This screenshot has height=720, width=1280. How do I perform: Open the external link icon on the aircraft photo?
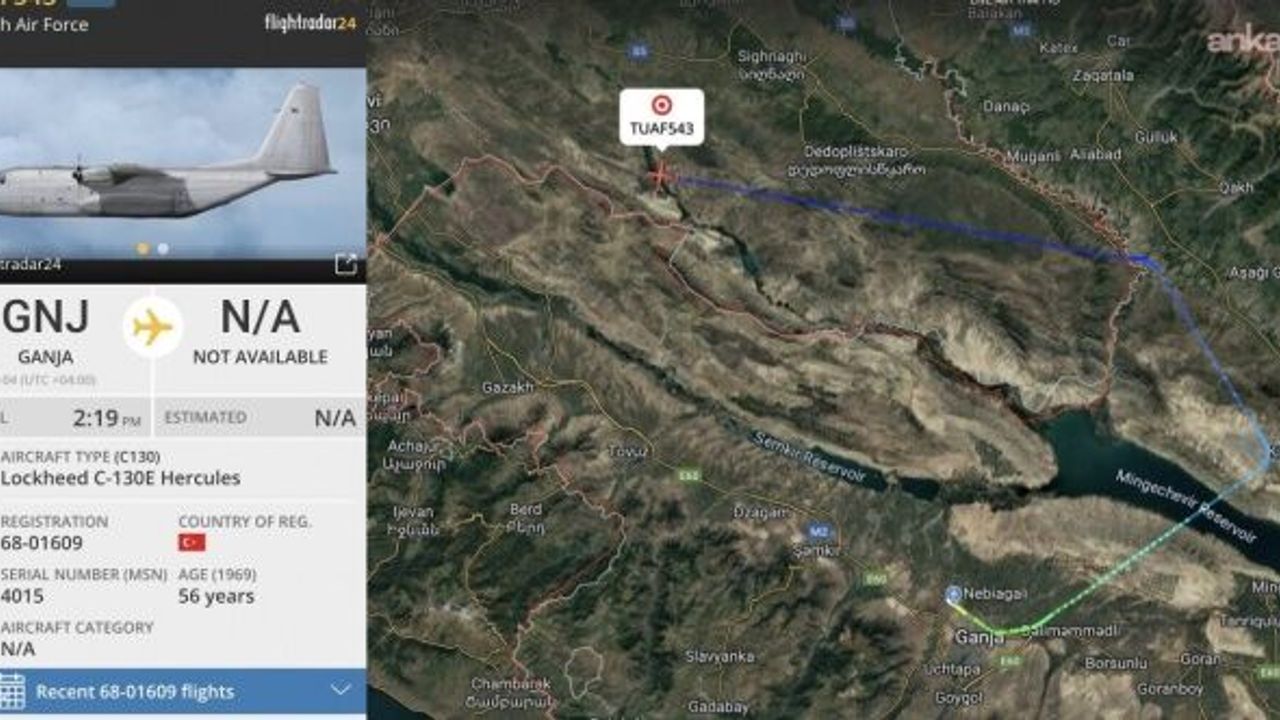[345, 264]
